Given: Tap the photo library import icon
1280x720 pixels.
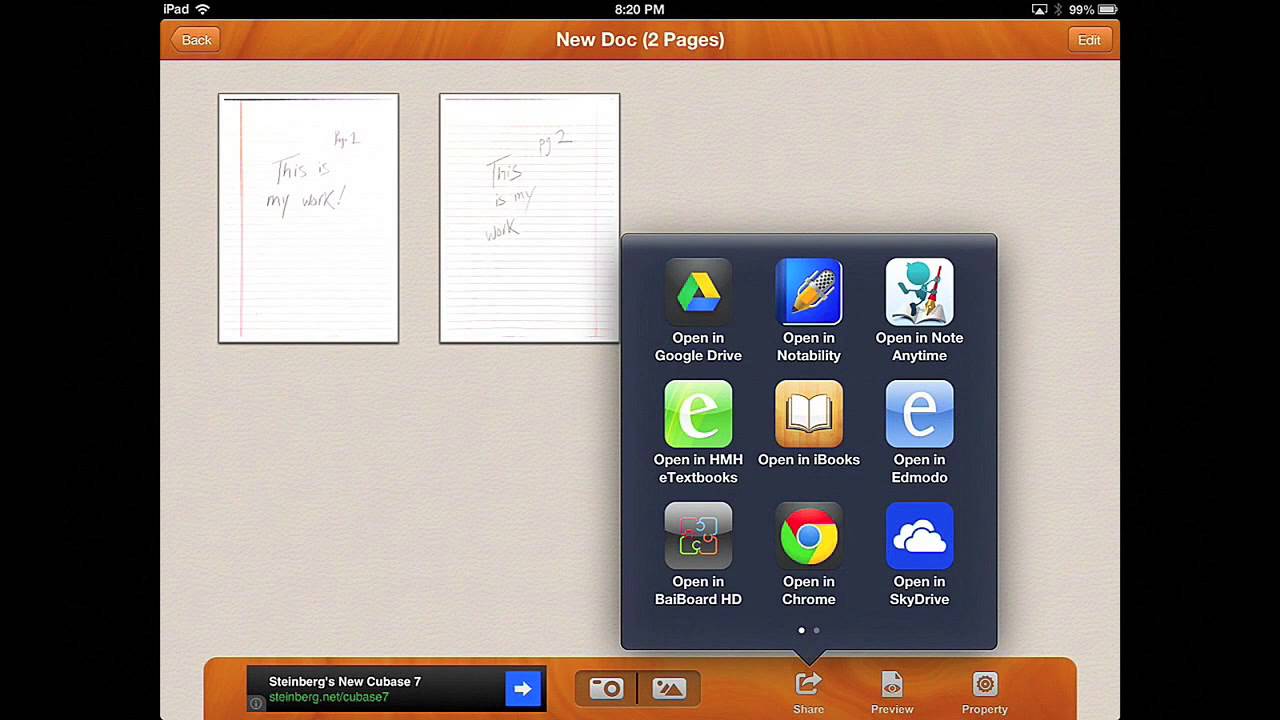Looking at the screenshot, I should [x=669, y=688].
